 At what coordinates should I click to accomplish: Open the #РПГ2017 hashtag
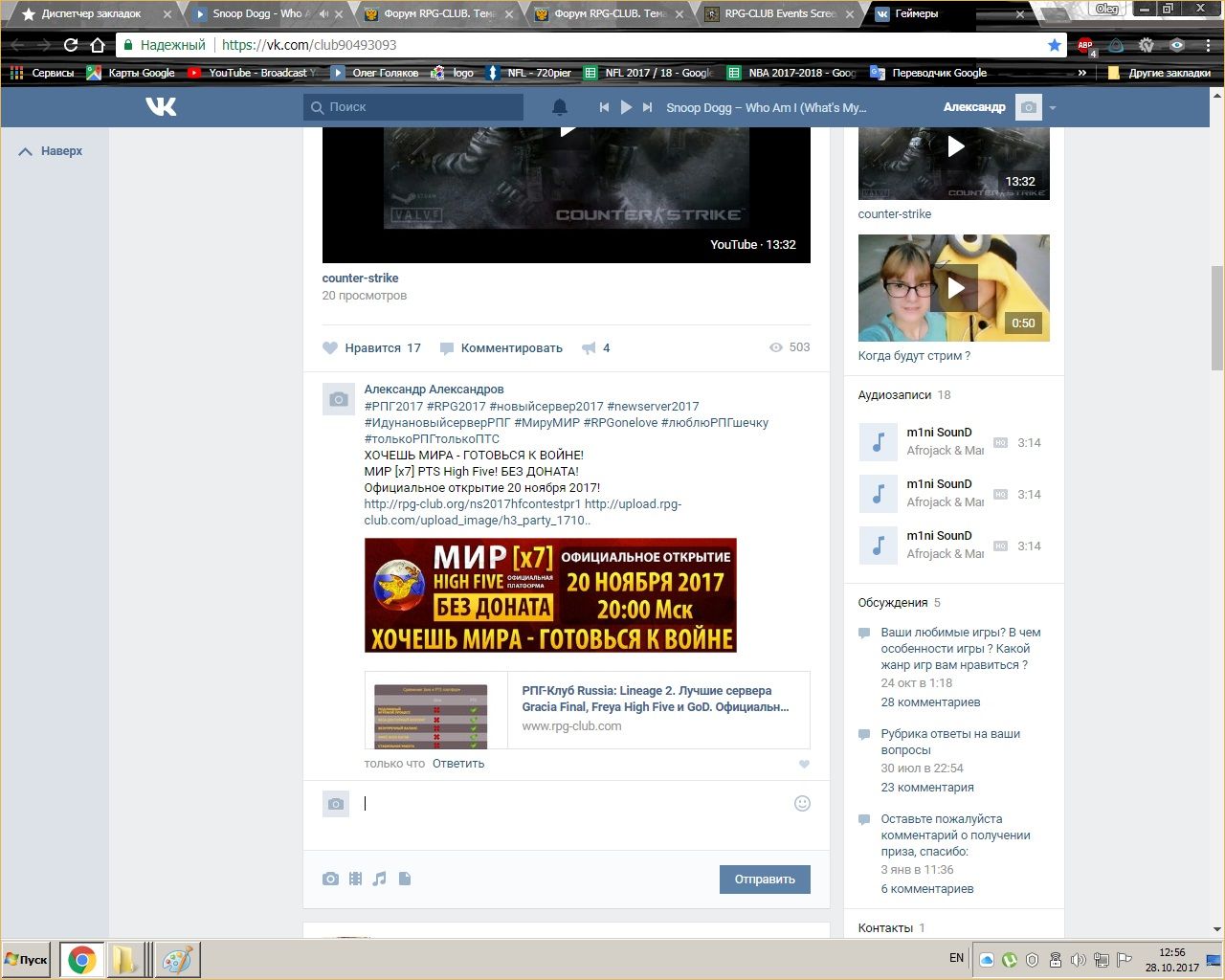(x=393, y=407)
